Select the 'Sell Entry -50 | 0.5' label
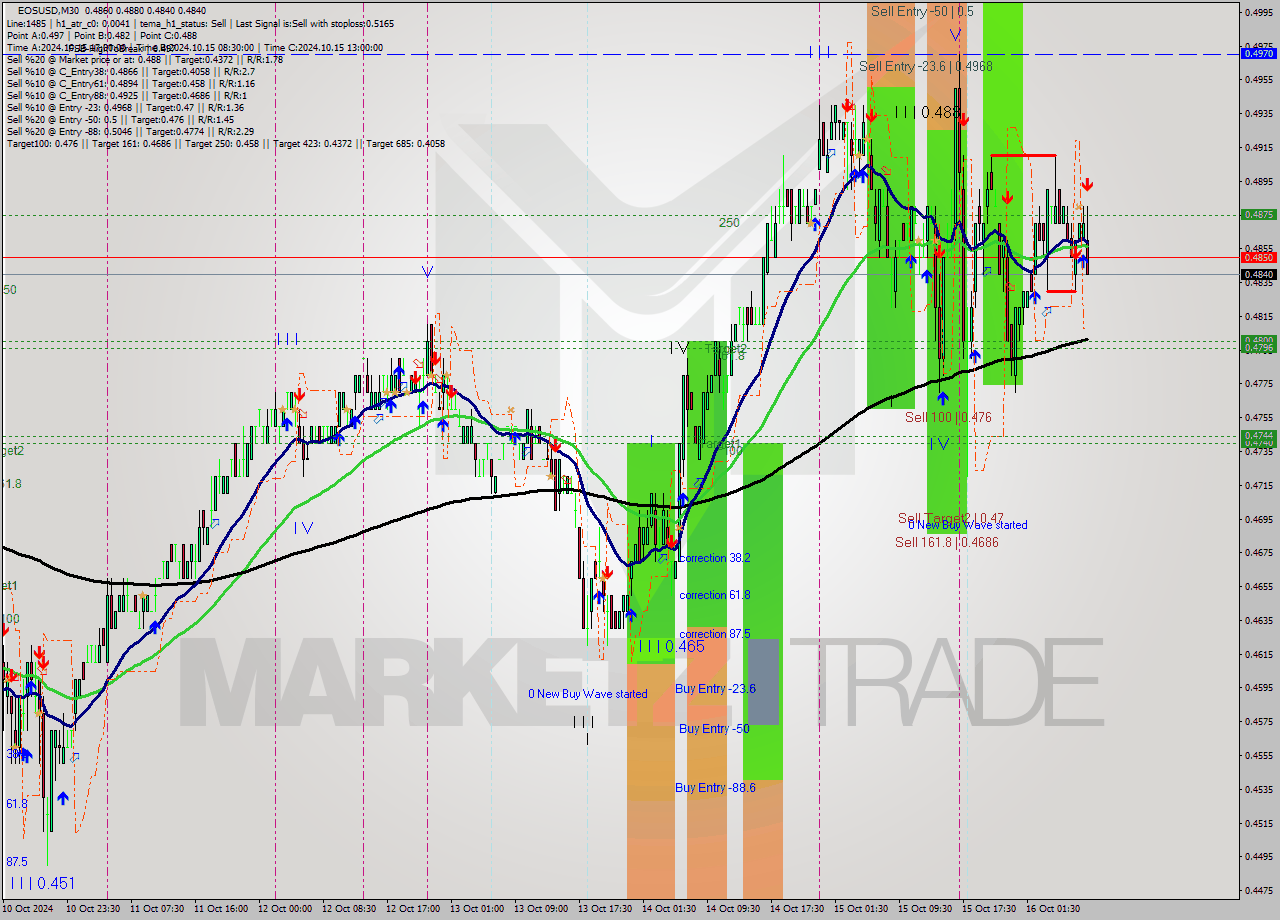The height and width of the screenshot is (920, 1280). [x=922, y=11]
